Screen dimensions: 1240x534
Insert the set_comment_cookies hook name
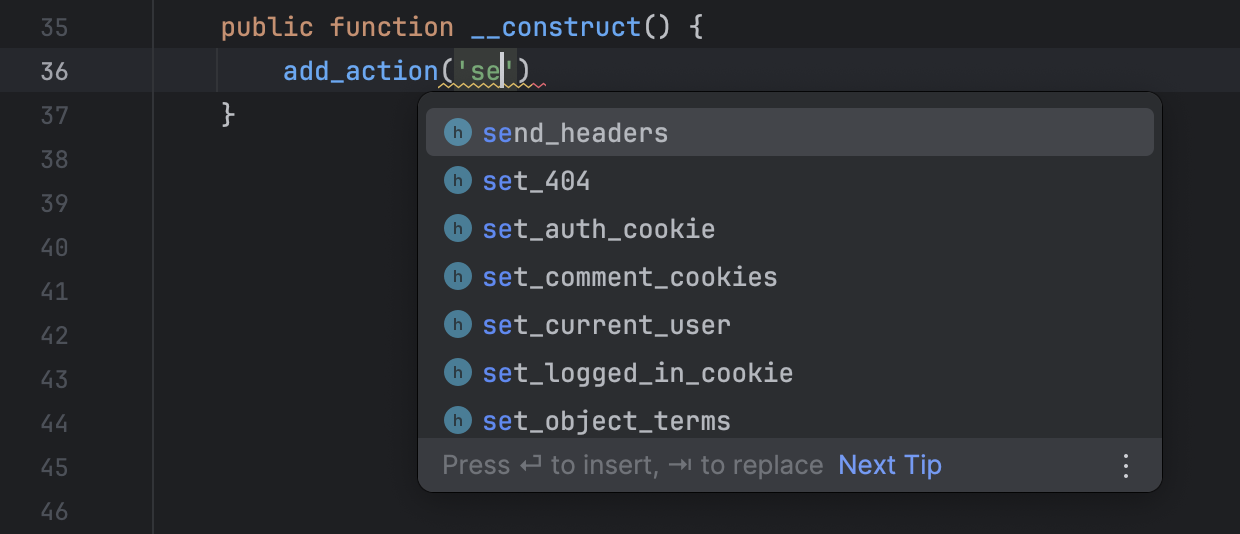[x=629, y=277]
